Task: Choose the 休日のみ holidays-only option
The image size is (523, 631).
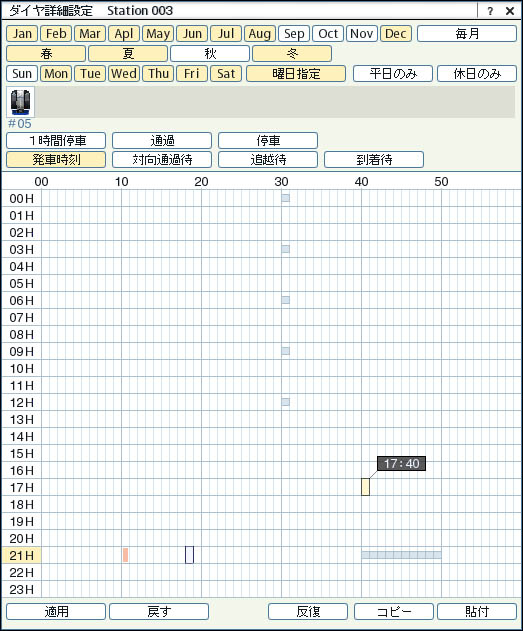Action: coord(477,74)
